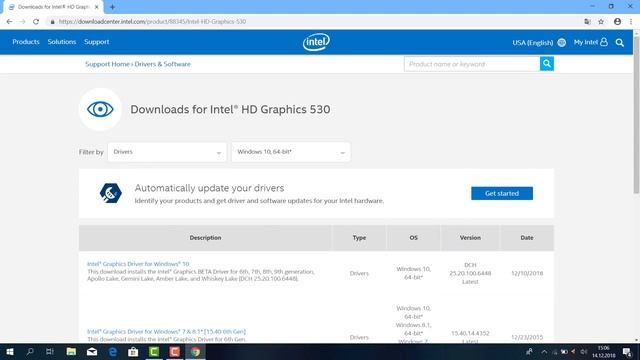
Task: Reload the page with refresh icon
Action: point(36,22)
